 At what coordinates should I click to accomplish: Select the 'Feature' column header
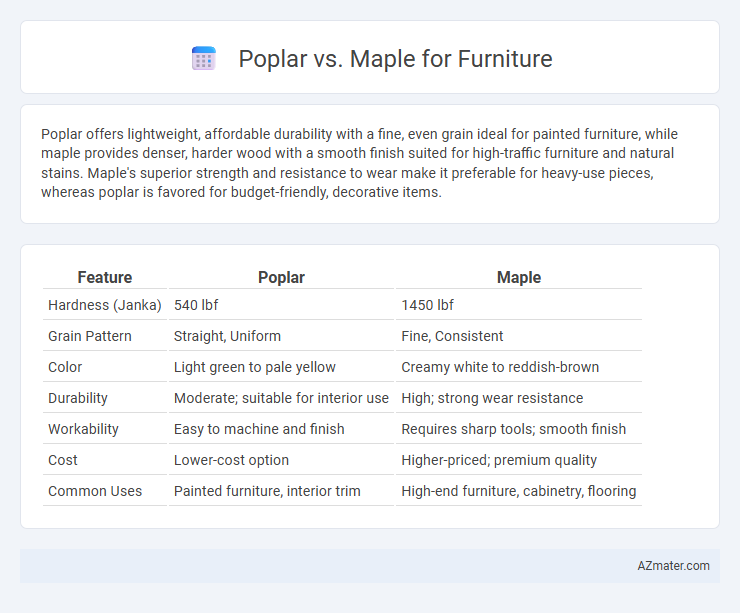point(105,277)
